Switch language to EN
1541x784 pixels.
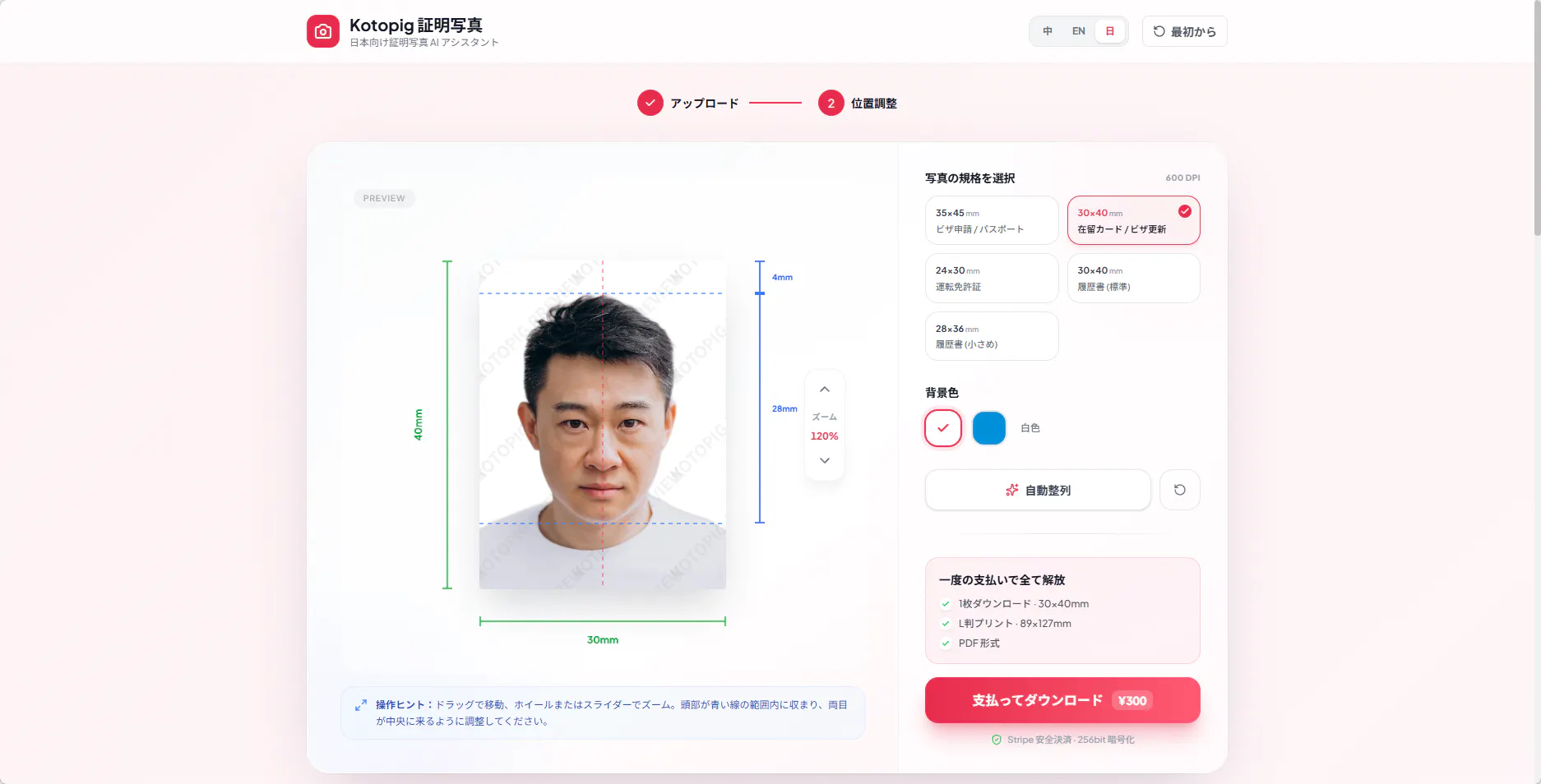pyautogui.click(x=1078, y=31)
